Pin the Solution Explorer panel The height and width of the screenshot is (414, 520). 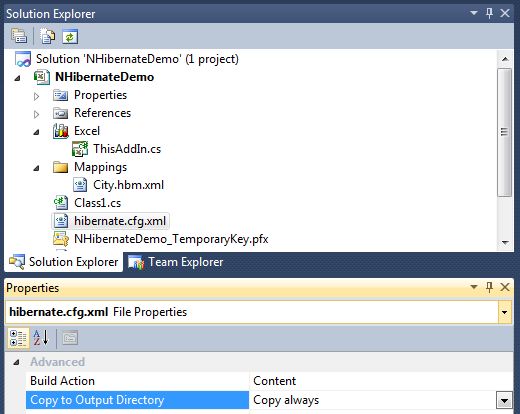(489, 13)
